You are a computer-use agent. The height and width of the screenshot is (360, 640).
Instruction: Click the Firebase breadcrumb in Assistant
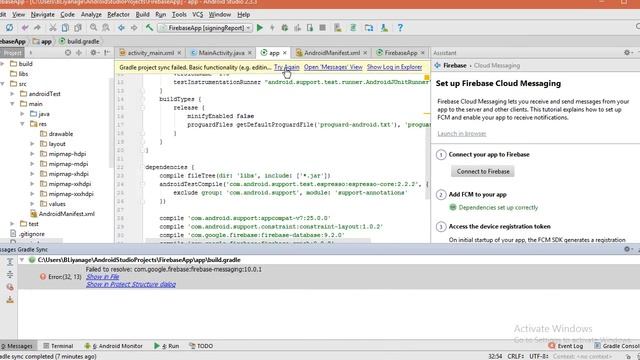(x=455, y=65)
